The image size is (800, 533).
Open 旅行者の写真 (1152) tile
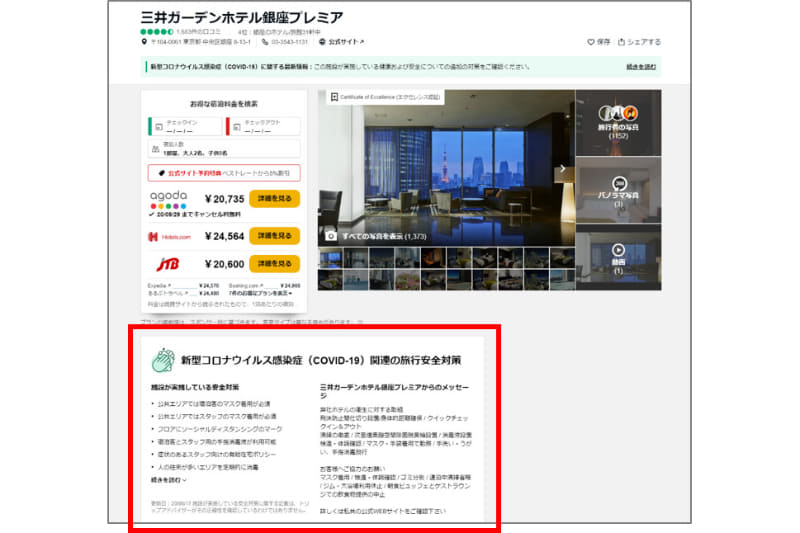[x=618, y=123]
